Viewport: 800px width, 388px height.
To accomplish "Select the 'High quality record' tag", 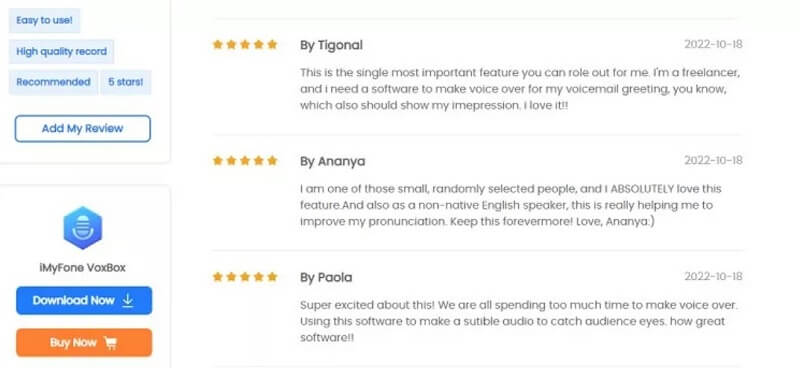I will (61, 52).
